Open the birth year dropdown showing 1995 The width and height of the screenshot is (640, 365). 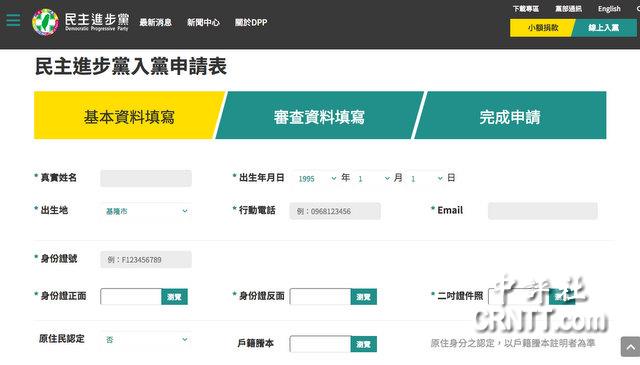(317, 178)
